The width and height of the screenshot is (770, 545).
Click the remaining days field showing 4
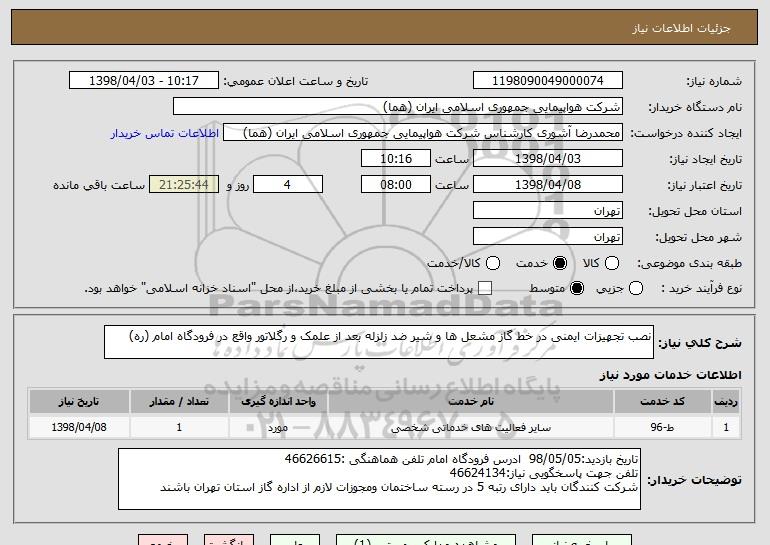(x=288, y=184)
